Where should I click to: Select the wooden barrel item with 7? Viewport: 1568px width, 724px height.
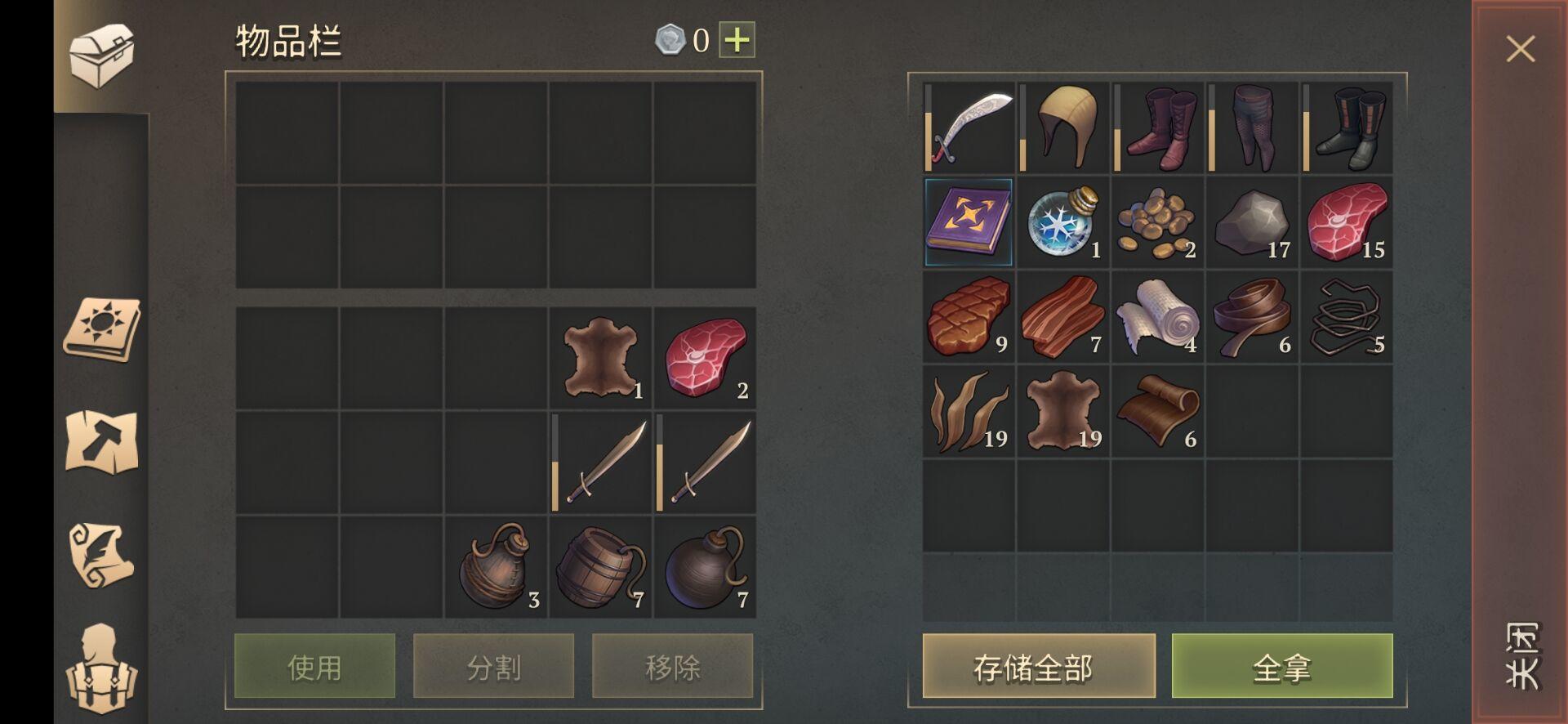[x=600, y=567]
